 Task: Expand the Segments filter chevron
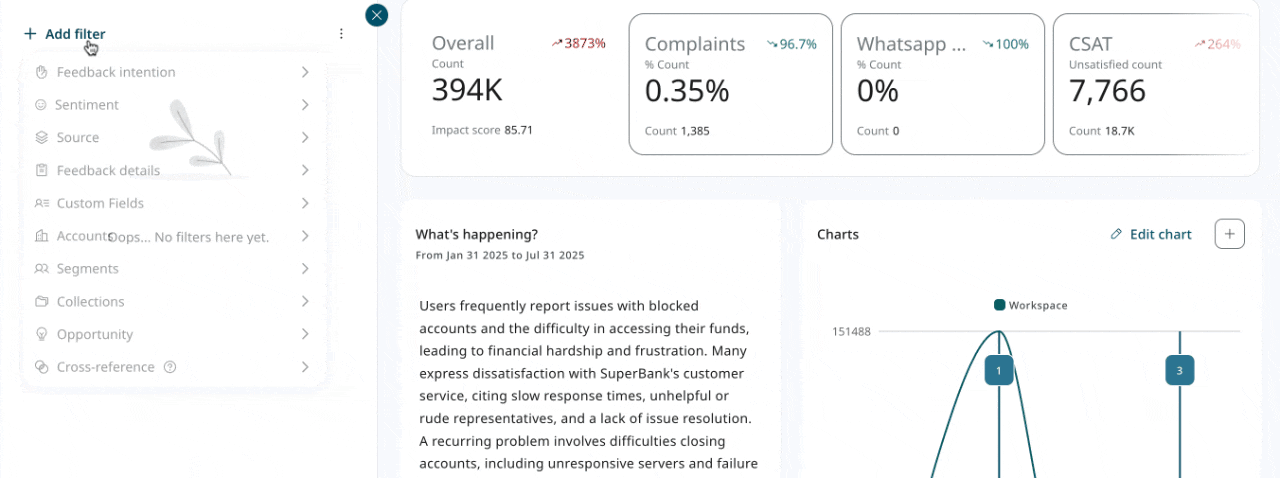point(304,269)
